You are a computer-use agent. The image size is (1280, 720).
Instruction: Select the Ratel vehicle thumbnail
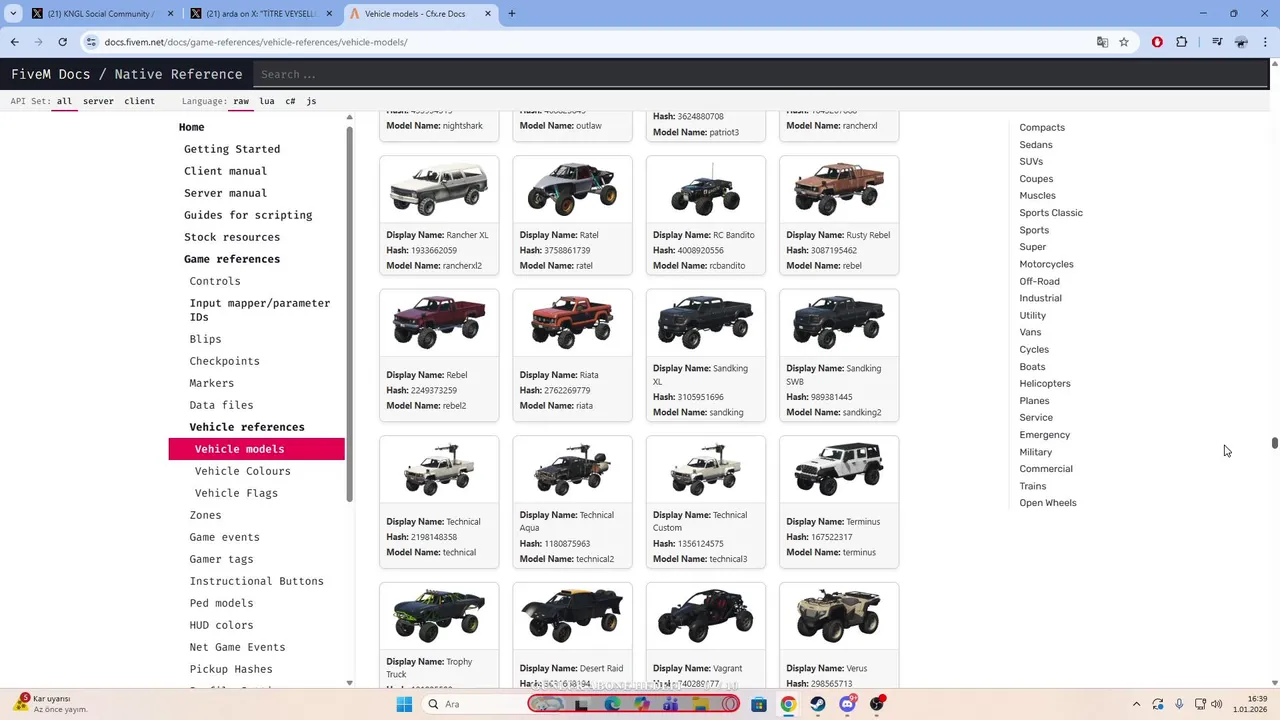(572, 188)
